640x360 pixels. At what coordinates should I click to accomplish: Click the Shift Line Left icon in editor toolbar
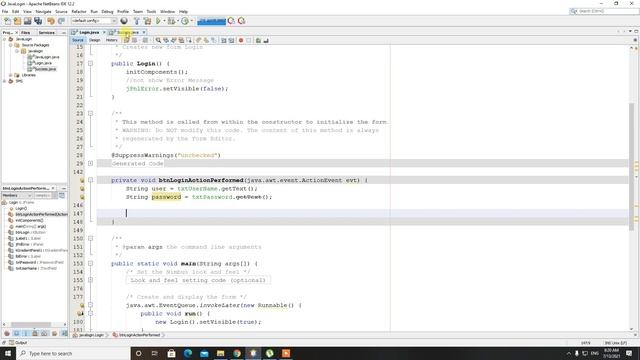tap(224, 40)
